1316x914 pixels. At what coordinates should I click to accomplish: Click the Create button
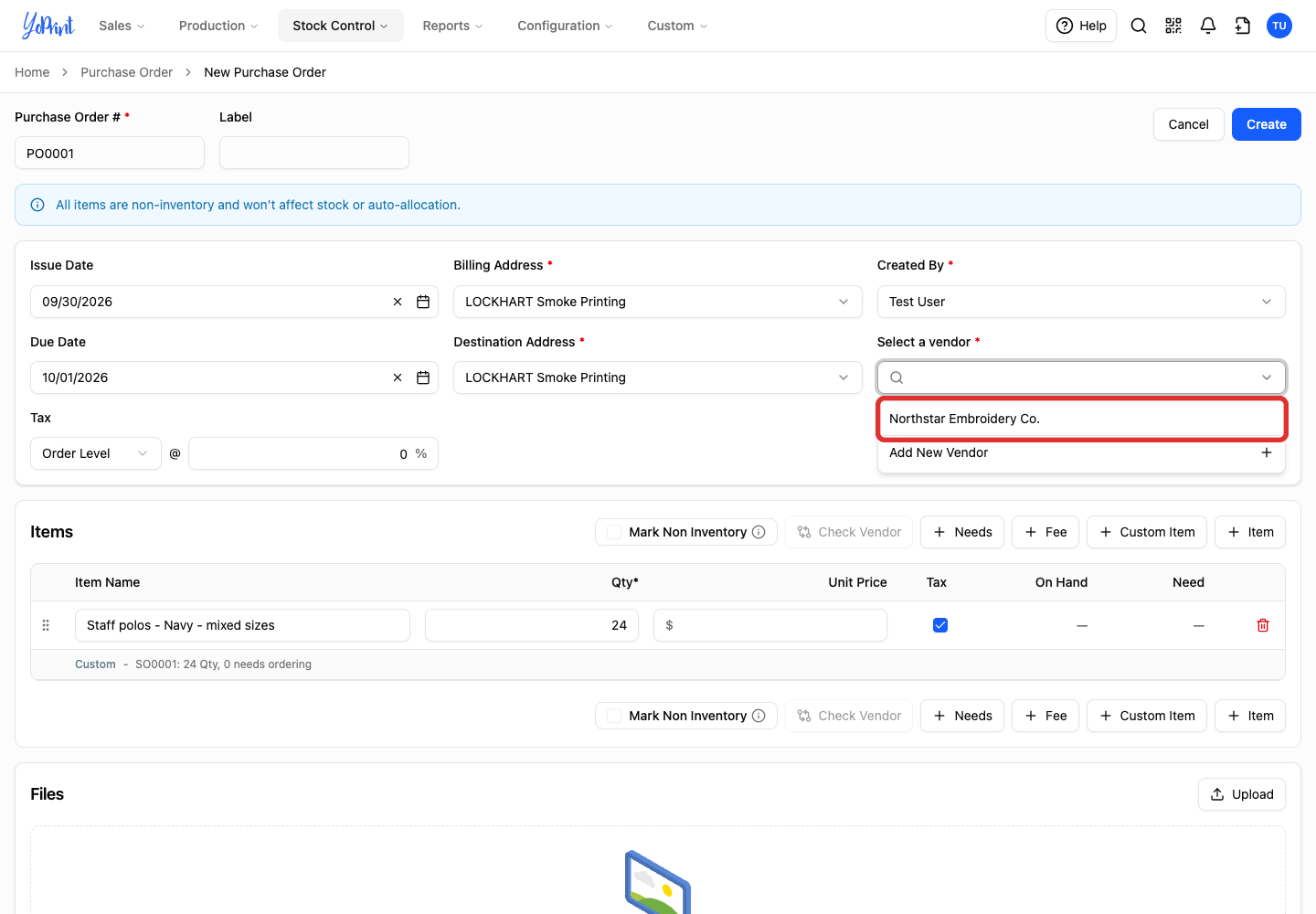1267,124
